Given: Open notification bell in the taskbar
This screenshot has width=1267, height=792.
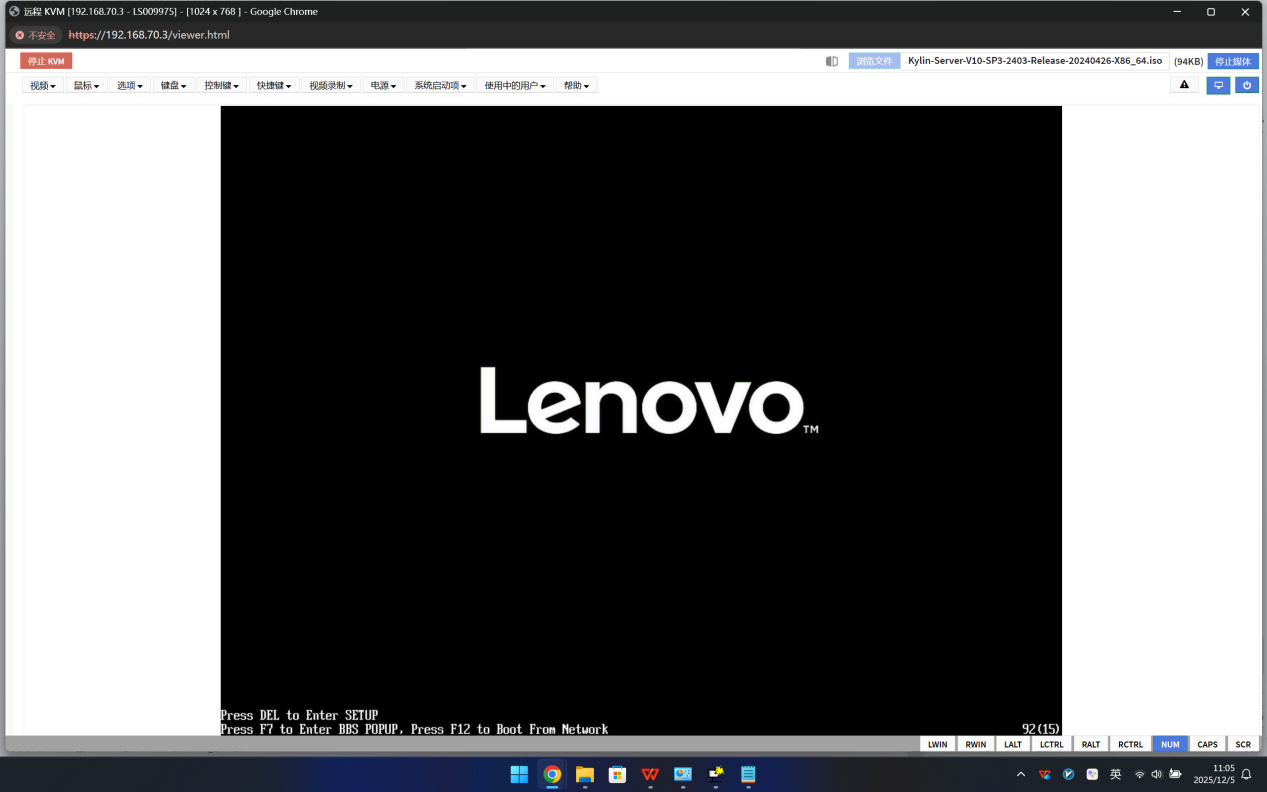Looking at the screenshot, I should (1246, 774).
